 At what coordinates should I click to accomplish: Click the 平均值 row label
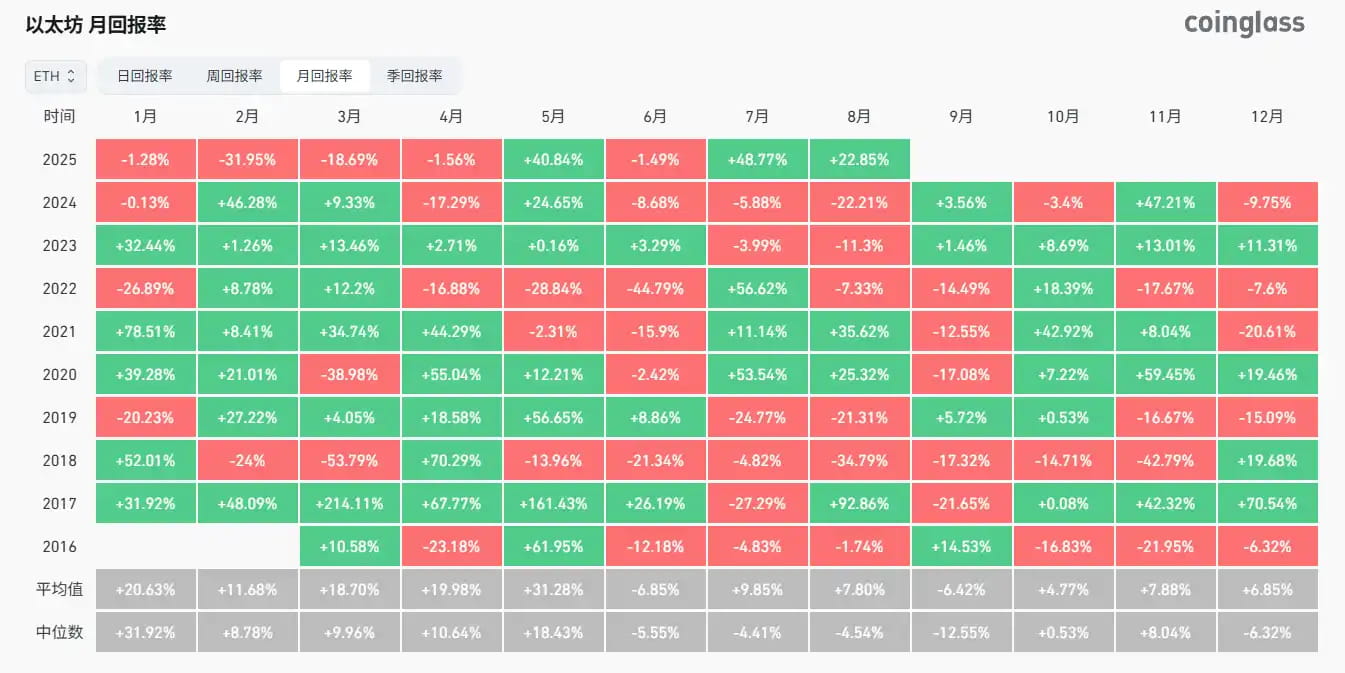point(59,590)
